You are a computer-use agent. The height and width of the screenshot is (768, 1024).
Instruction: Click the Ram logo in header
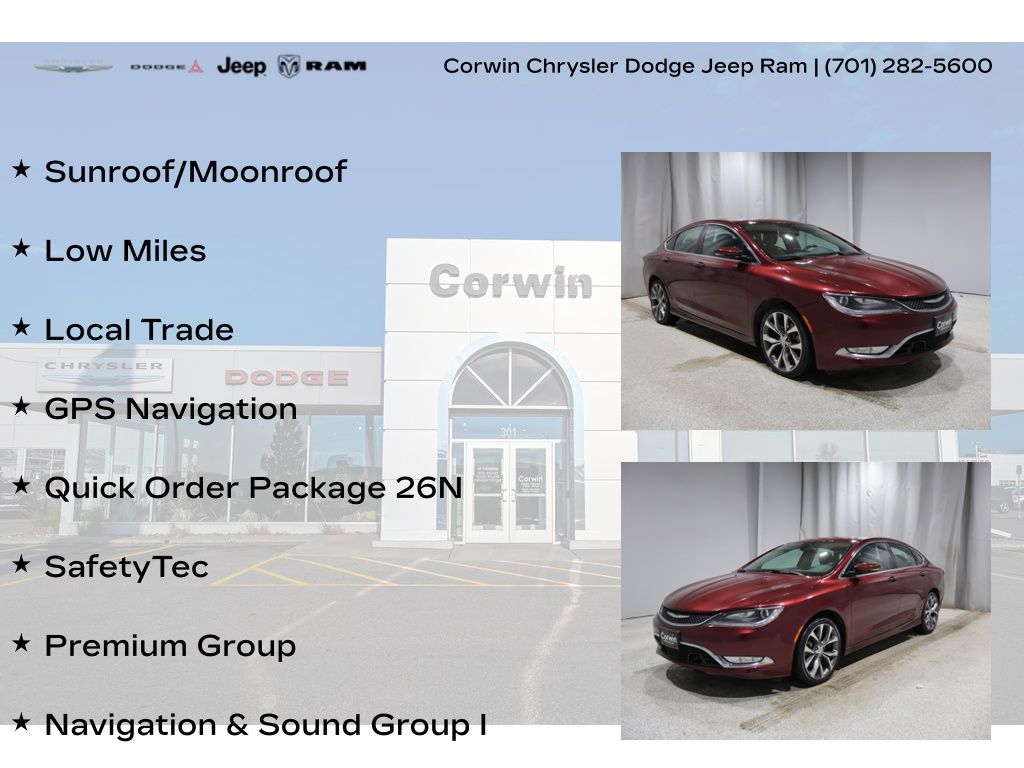click(322, 66)
